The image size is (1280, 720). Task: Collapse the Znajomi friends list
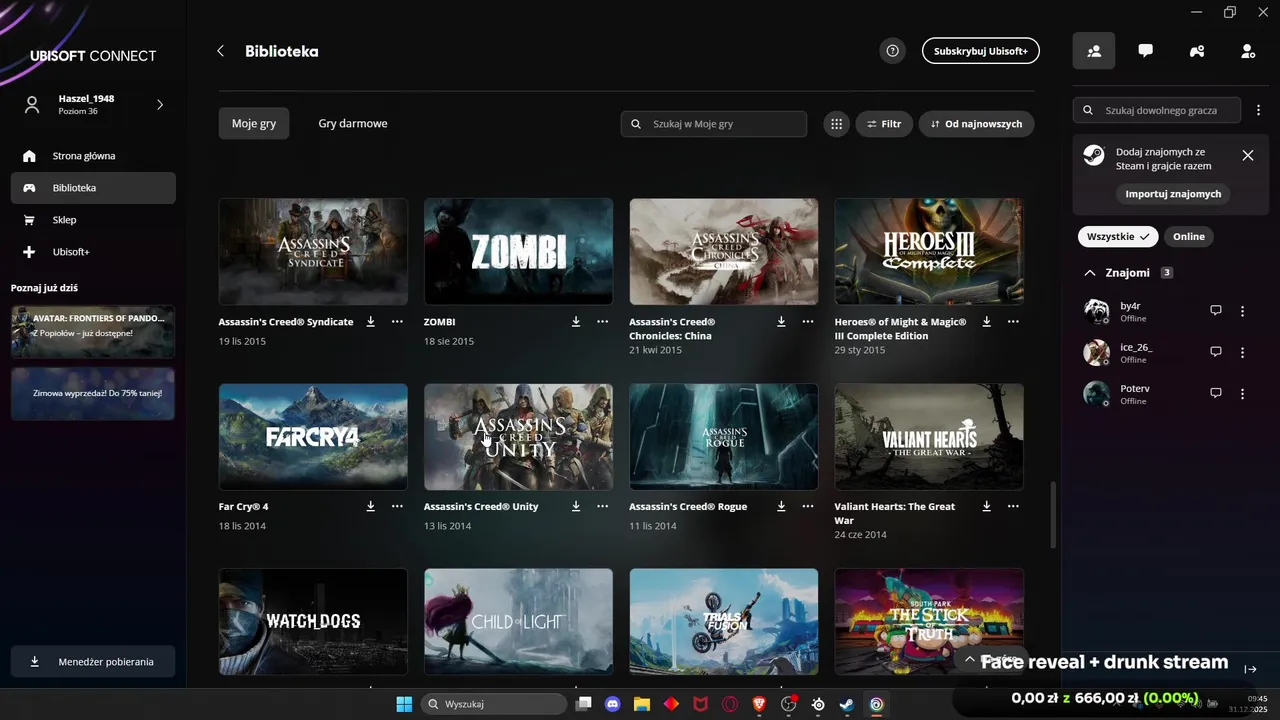(x=1090, y=273)
